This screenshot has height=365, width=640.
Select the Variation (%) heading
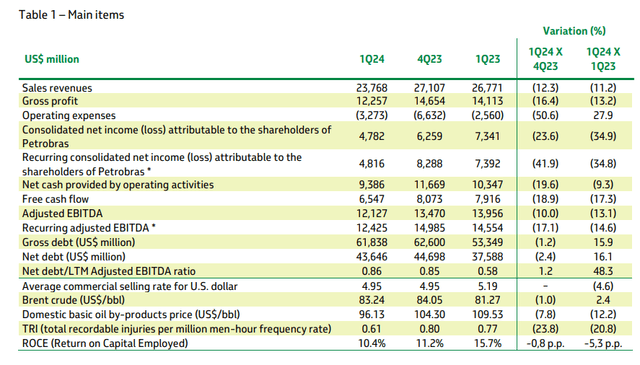(574, 31)
